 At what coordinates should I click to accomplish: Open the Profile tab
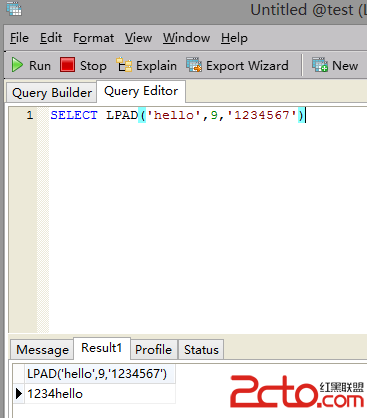[x=153, y=350]
